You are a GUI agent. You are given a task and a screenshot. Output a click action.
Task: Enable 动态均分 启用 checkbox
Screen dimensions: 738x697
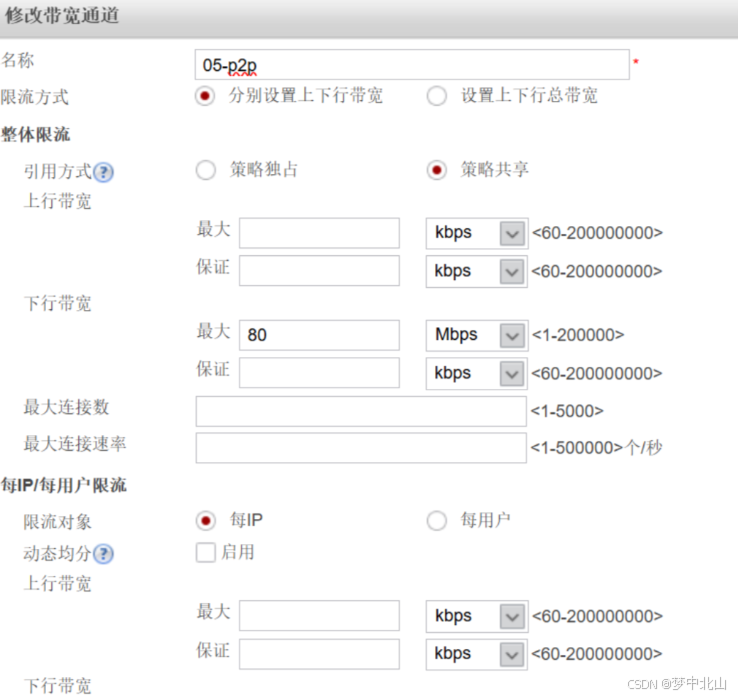point(206,553)
